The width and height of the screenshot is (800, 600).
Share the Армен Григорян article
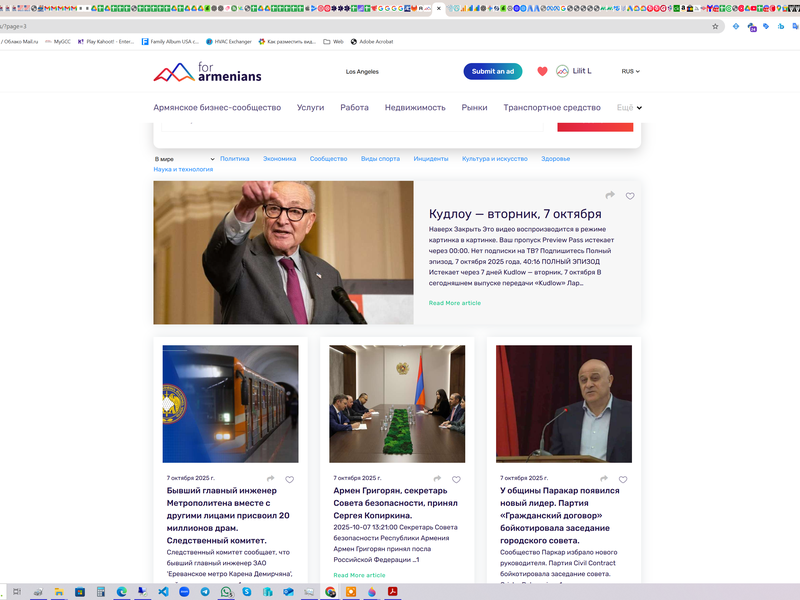pos(437,479)
